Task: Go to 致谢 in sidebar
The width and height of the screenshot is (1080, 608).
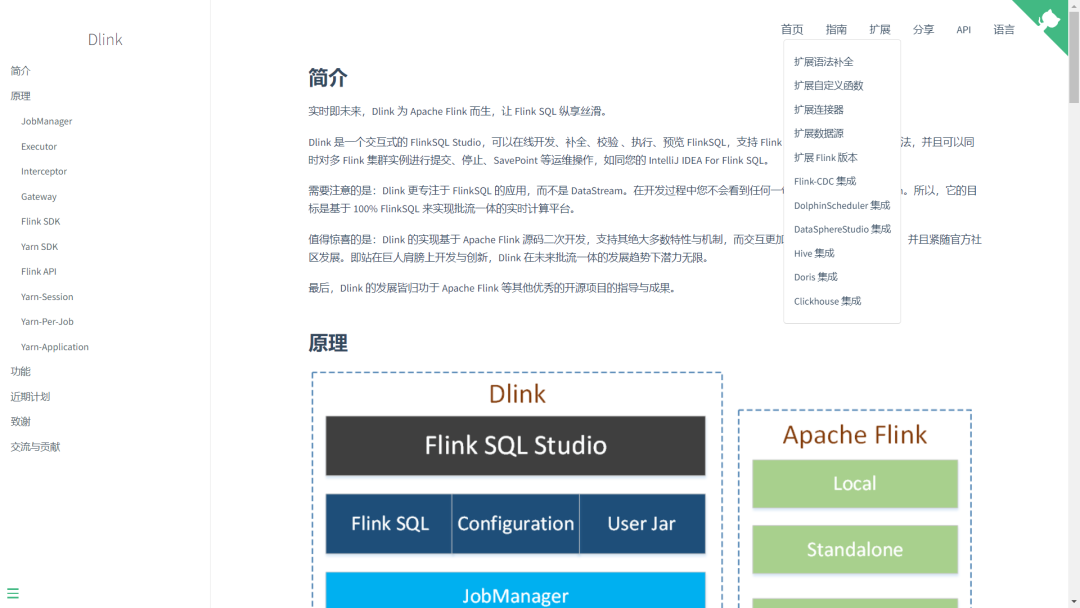Action: [21, 421]
